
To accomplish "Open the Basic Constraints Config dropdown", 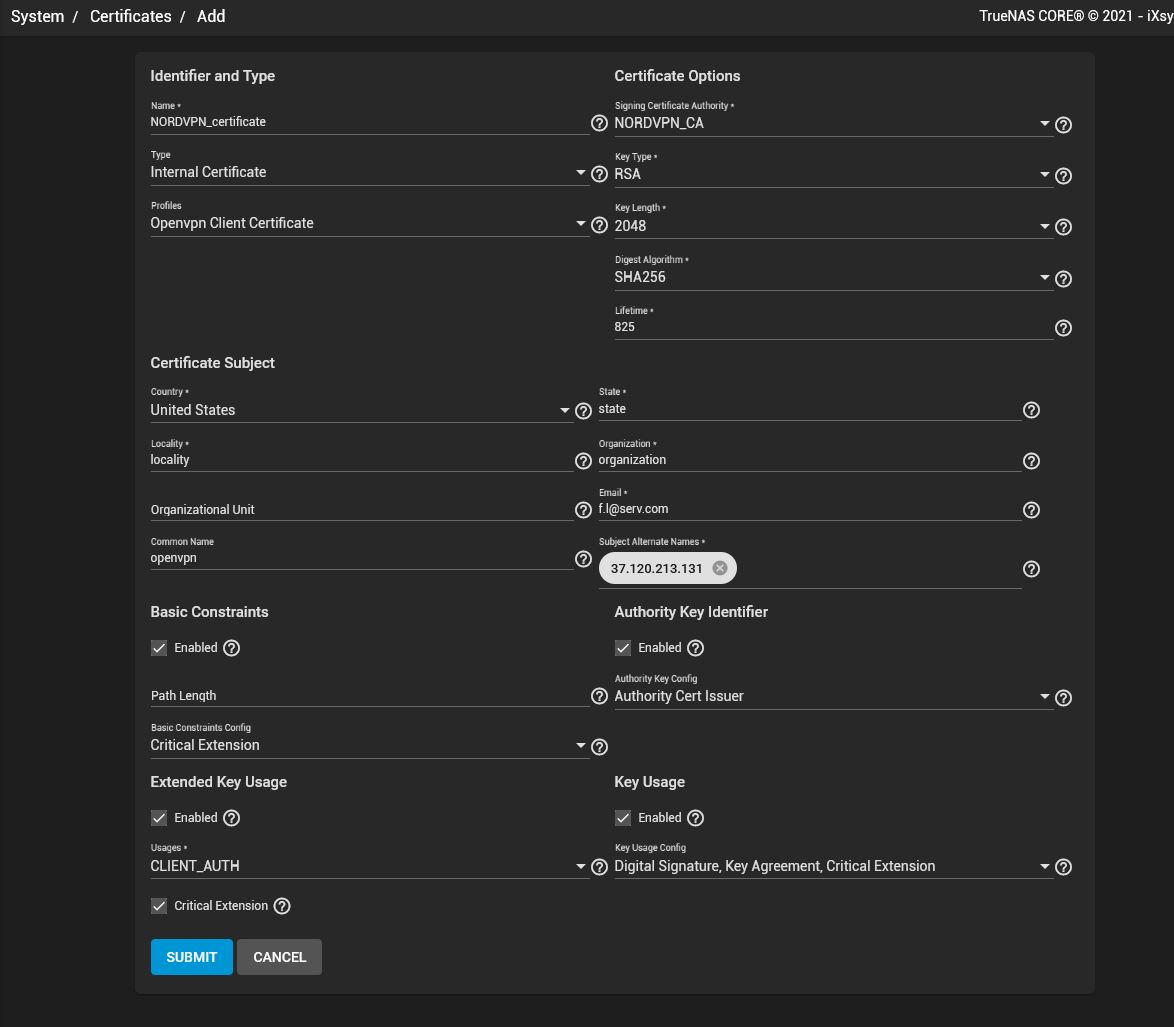I will pyautogui.click(x=369, y=746).
